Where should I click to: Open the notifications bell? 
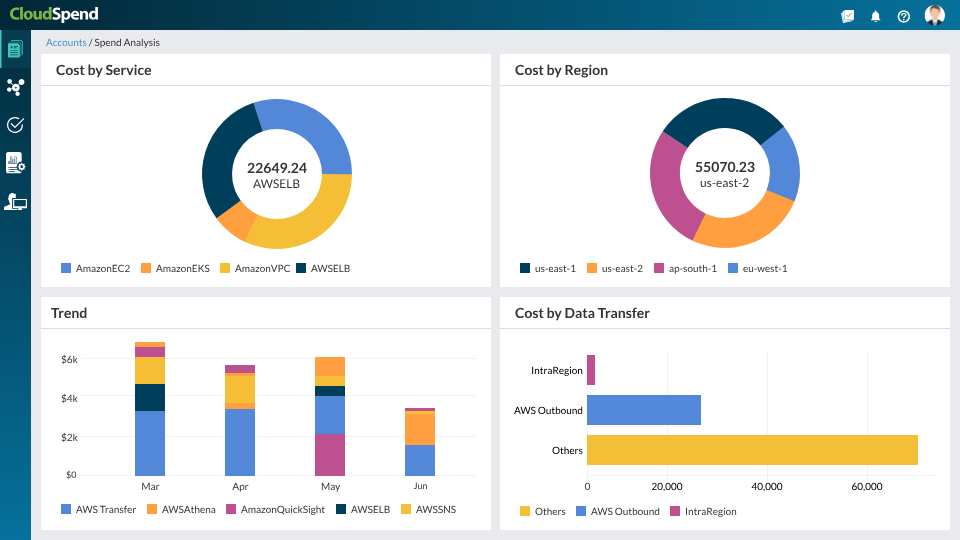click(876, 17)
